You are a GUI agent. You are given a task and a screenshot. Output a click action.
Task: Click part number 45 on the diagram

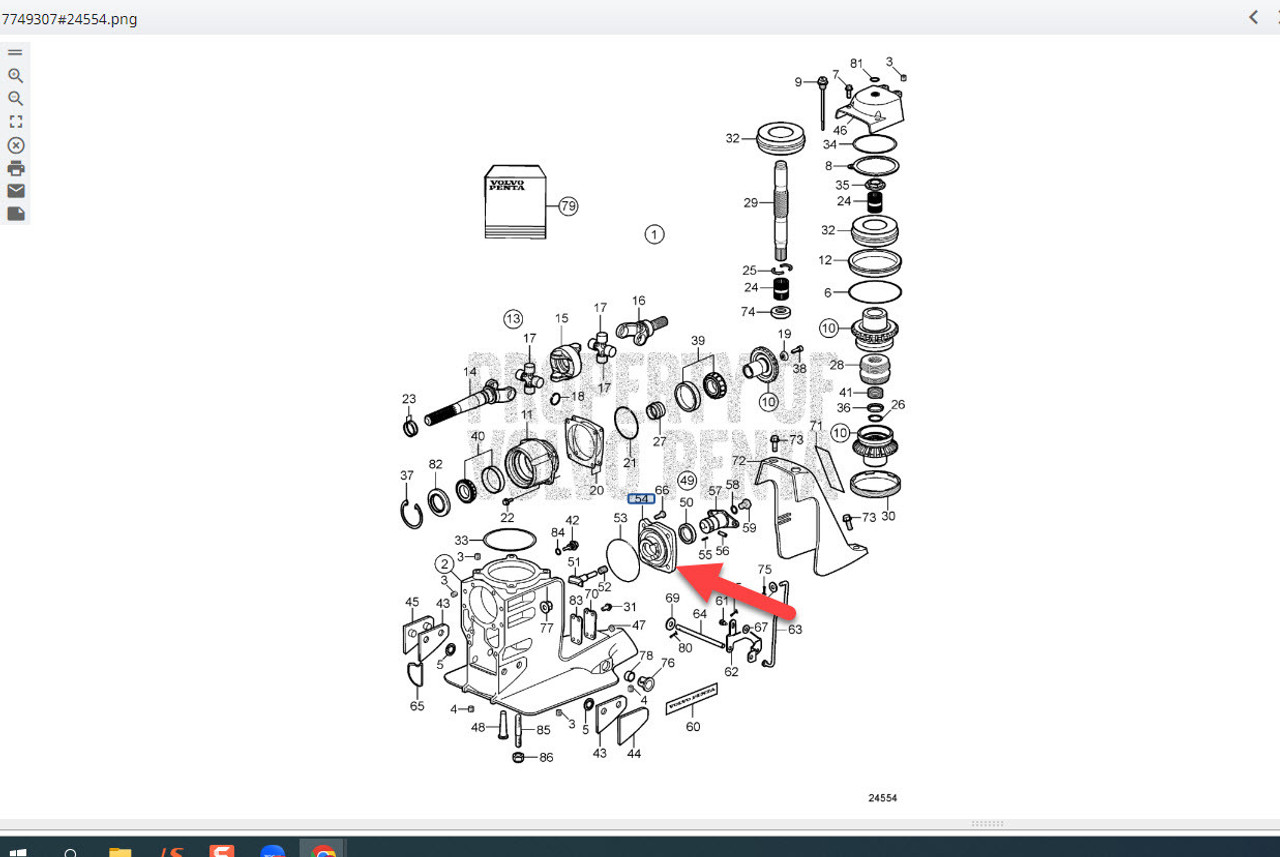point(412,602)
